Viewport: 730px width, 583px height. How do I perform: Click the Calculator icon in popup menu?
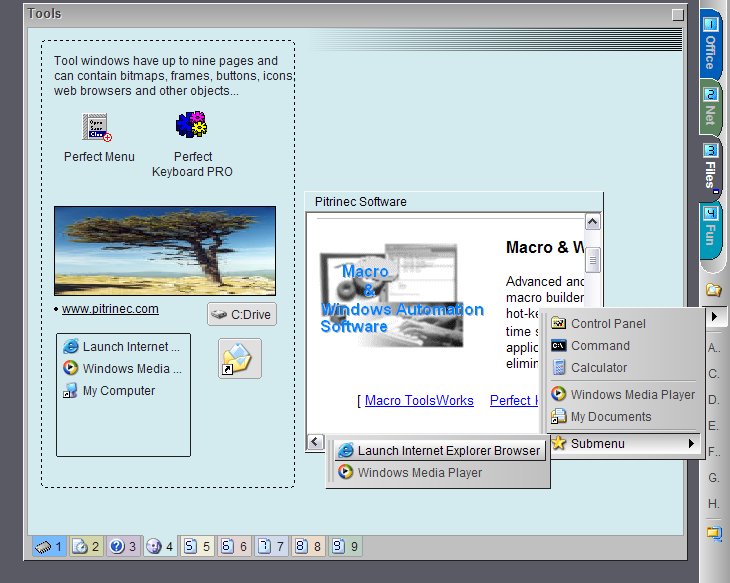(x=558, y=367)
